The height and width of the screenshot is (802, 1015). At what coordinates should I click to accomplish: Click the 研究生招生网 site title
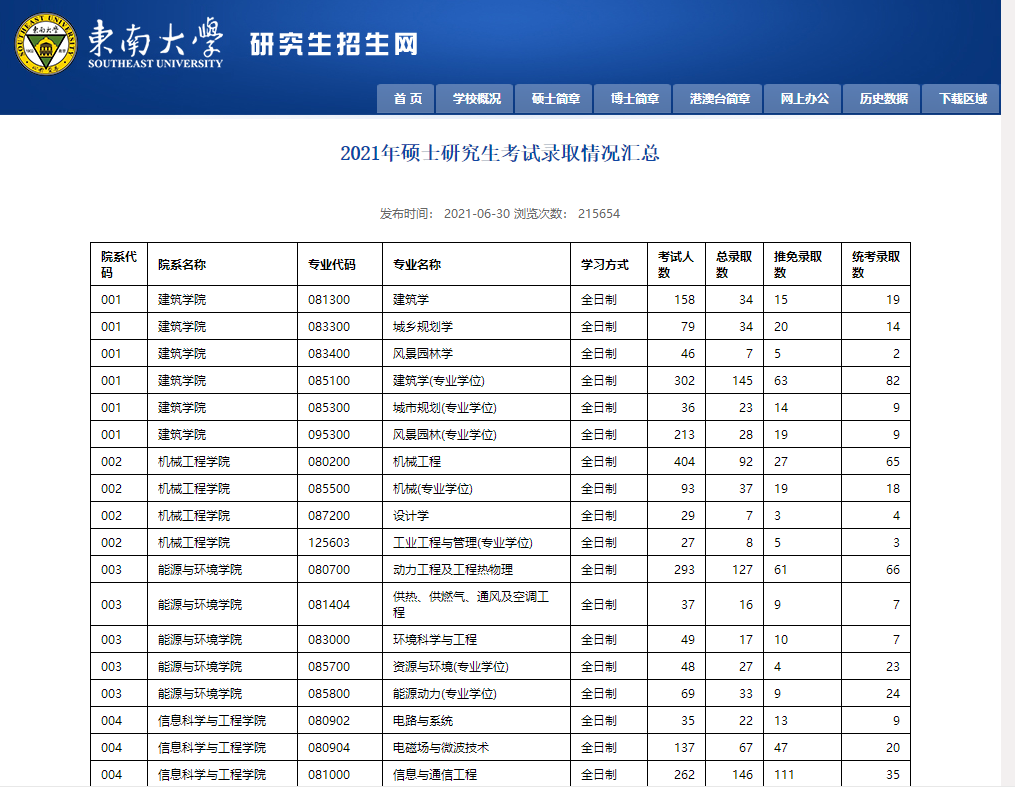coord(334,44)
